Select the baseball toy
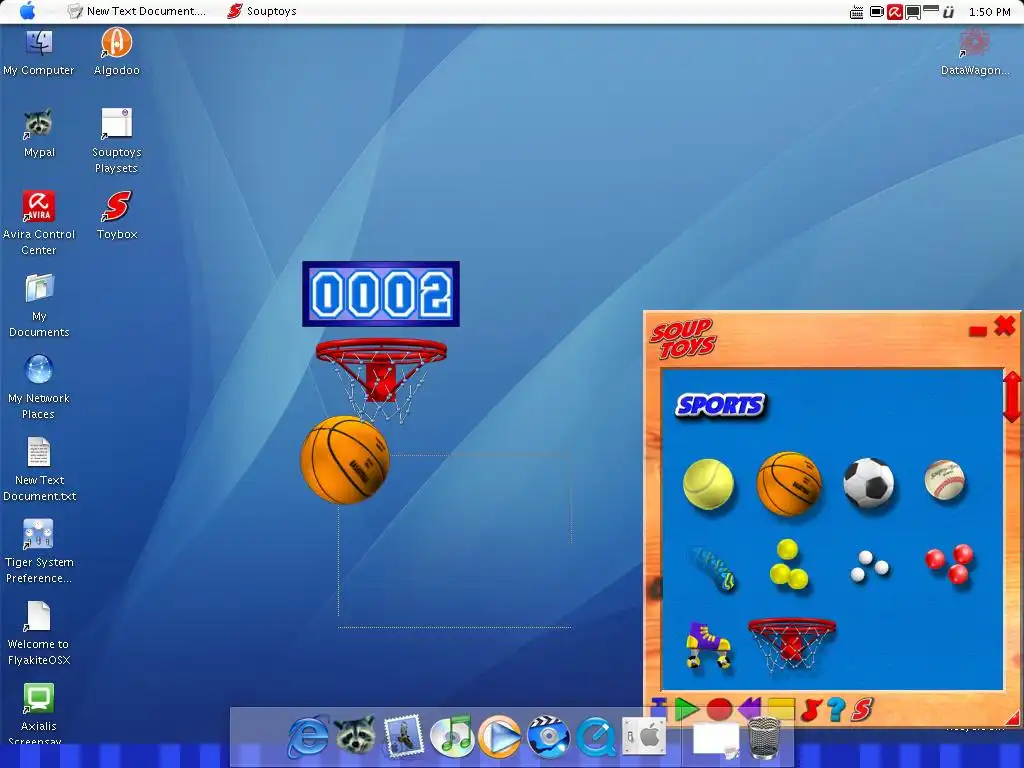This screenshot has width=1024, height=768. coord(944,480)
